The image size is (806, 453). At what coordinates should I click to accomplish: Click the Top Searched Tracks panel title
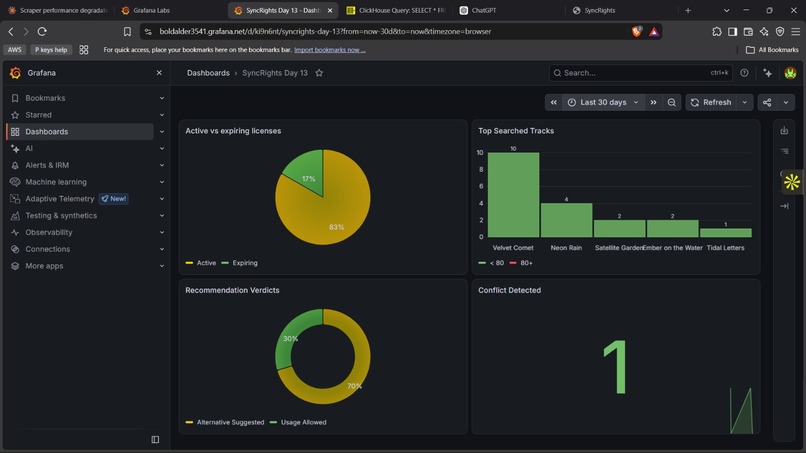516,131
